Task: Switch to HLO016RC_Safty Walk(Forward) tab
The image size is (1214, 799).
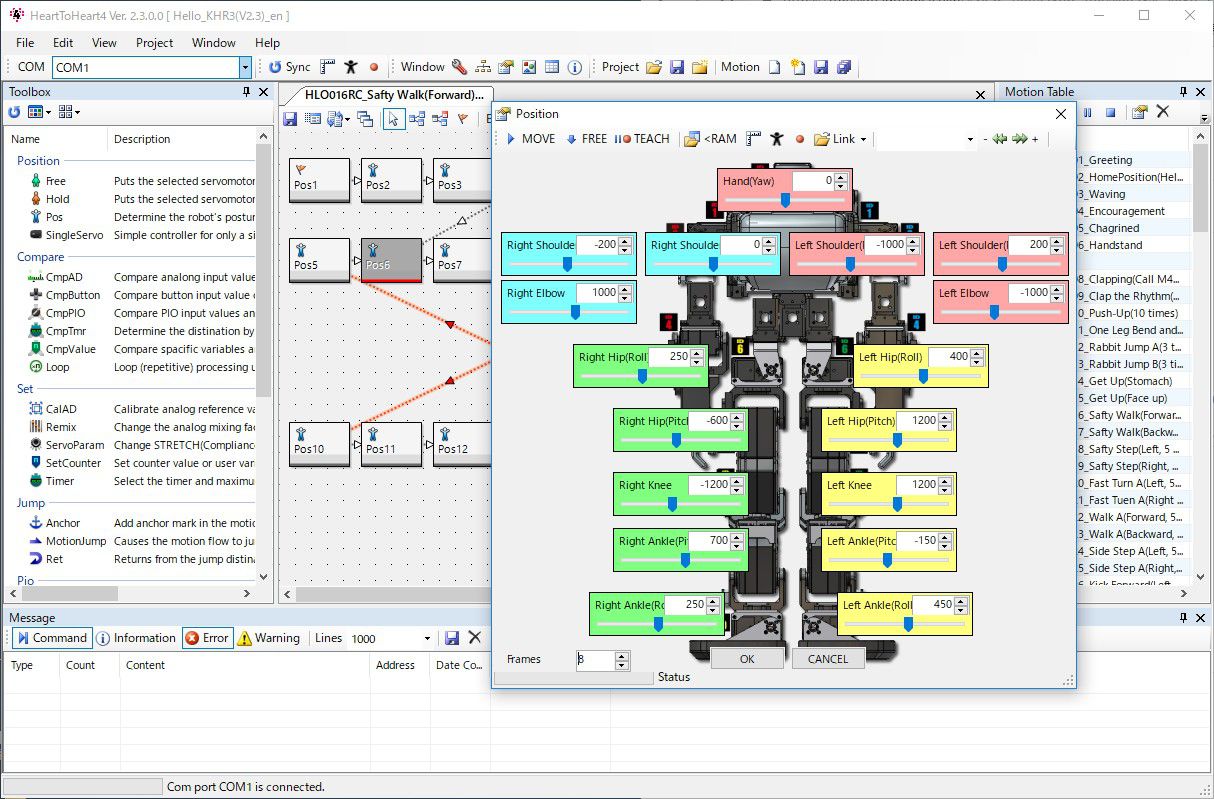Action: pos(394,94)
